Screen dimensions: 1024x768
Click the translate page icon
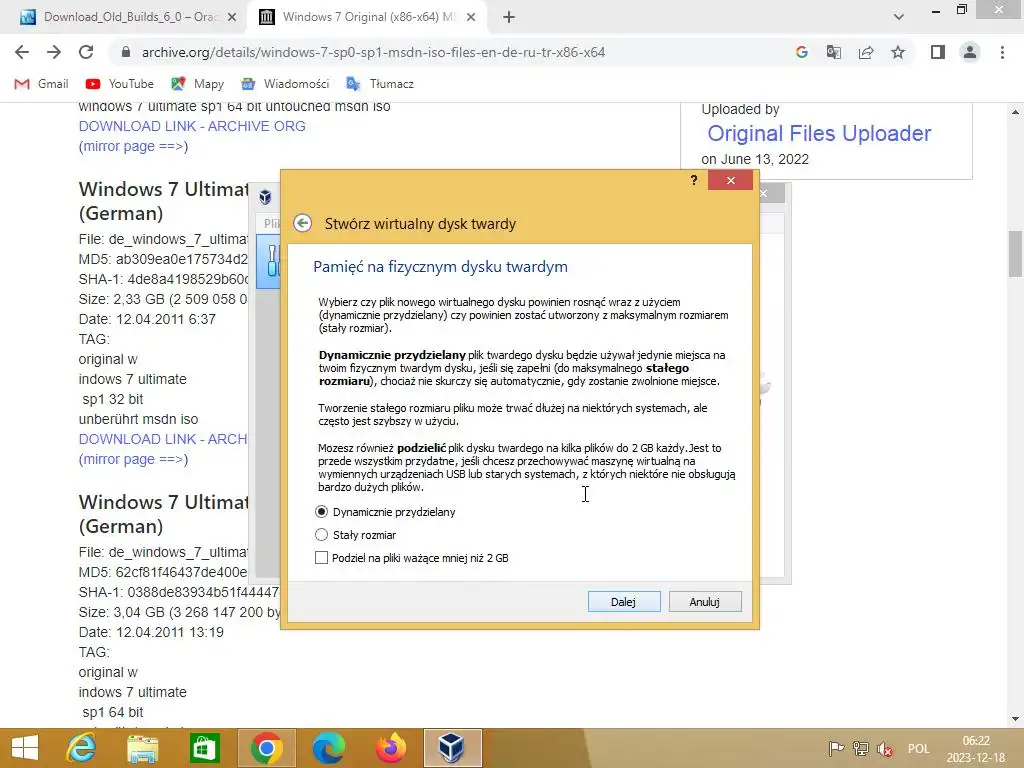point(834,52)
